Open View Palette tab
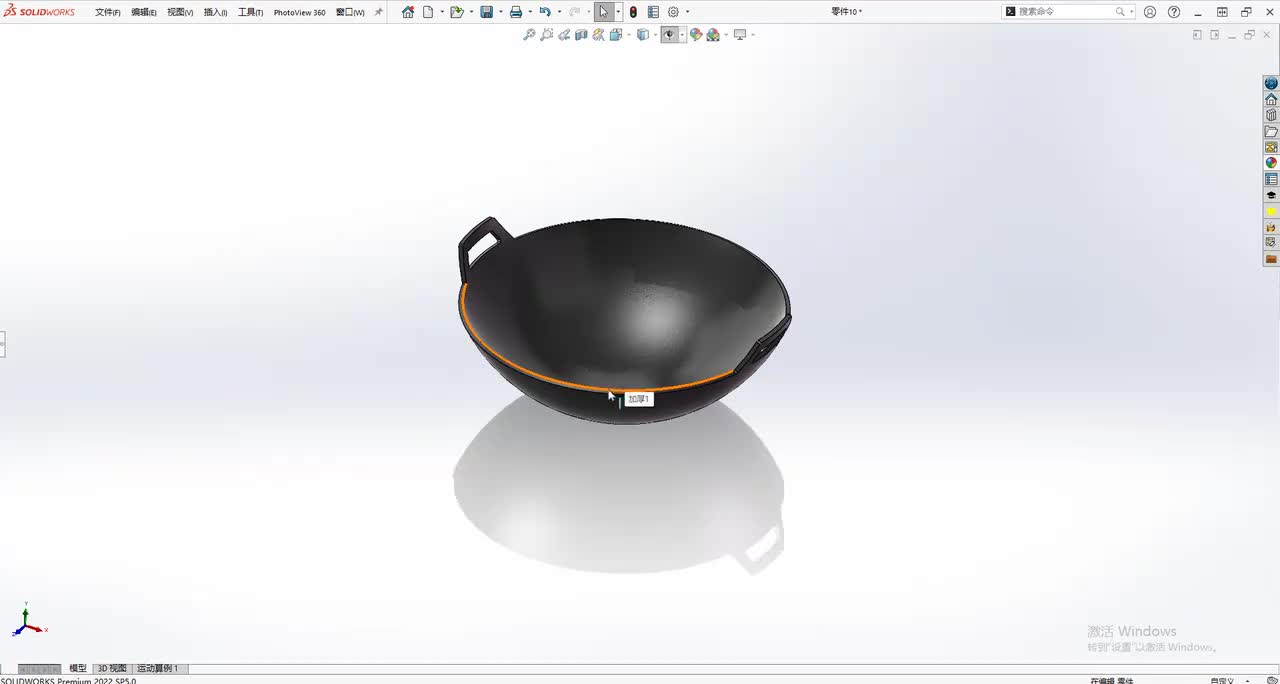 pyautogui.click(x=1271, y=147)
